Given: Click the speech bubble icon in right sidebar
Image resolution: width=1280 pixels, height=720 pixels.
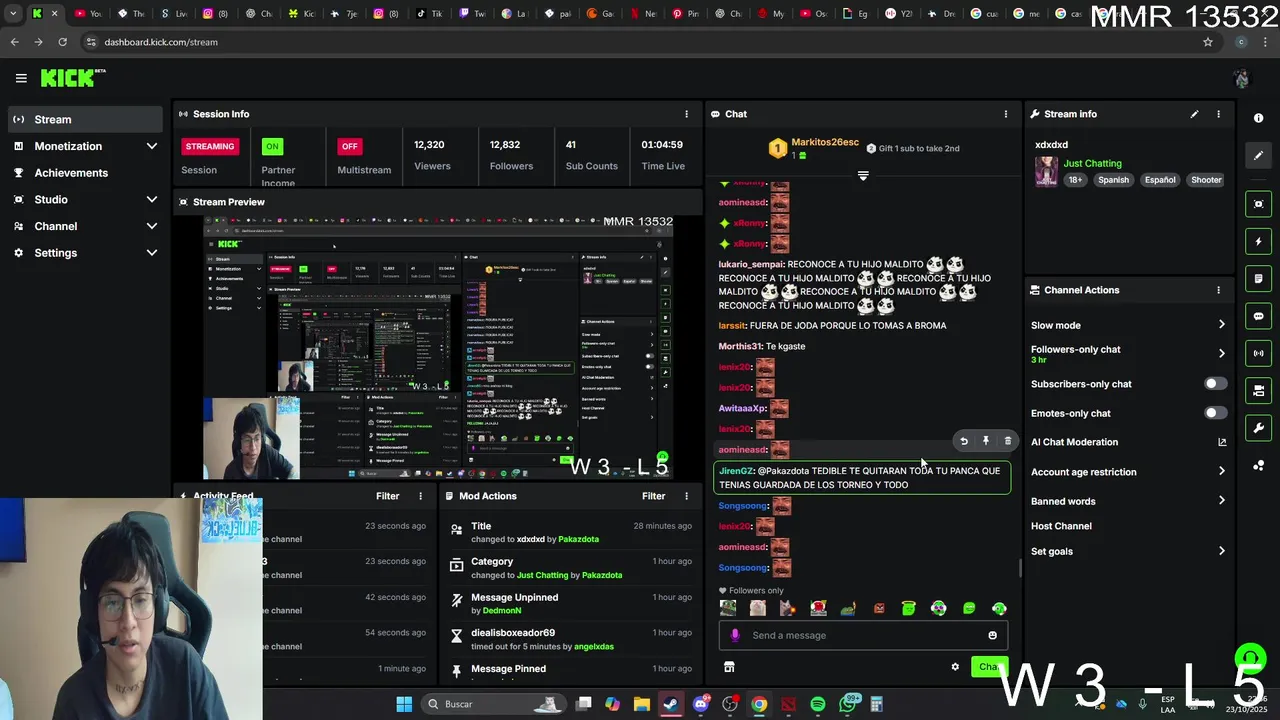Looking at the screenshot, I should (x=1258, y=316).
